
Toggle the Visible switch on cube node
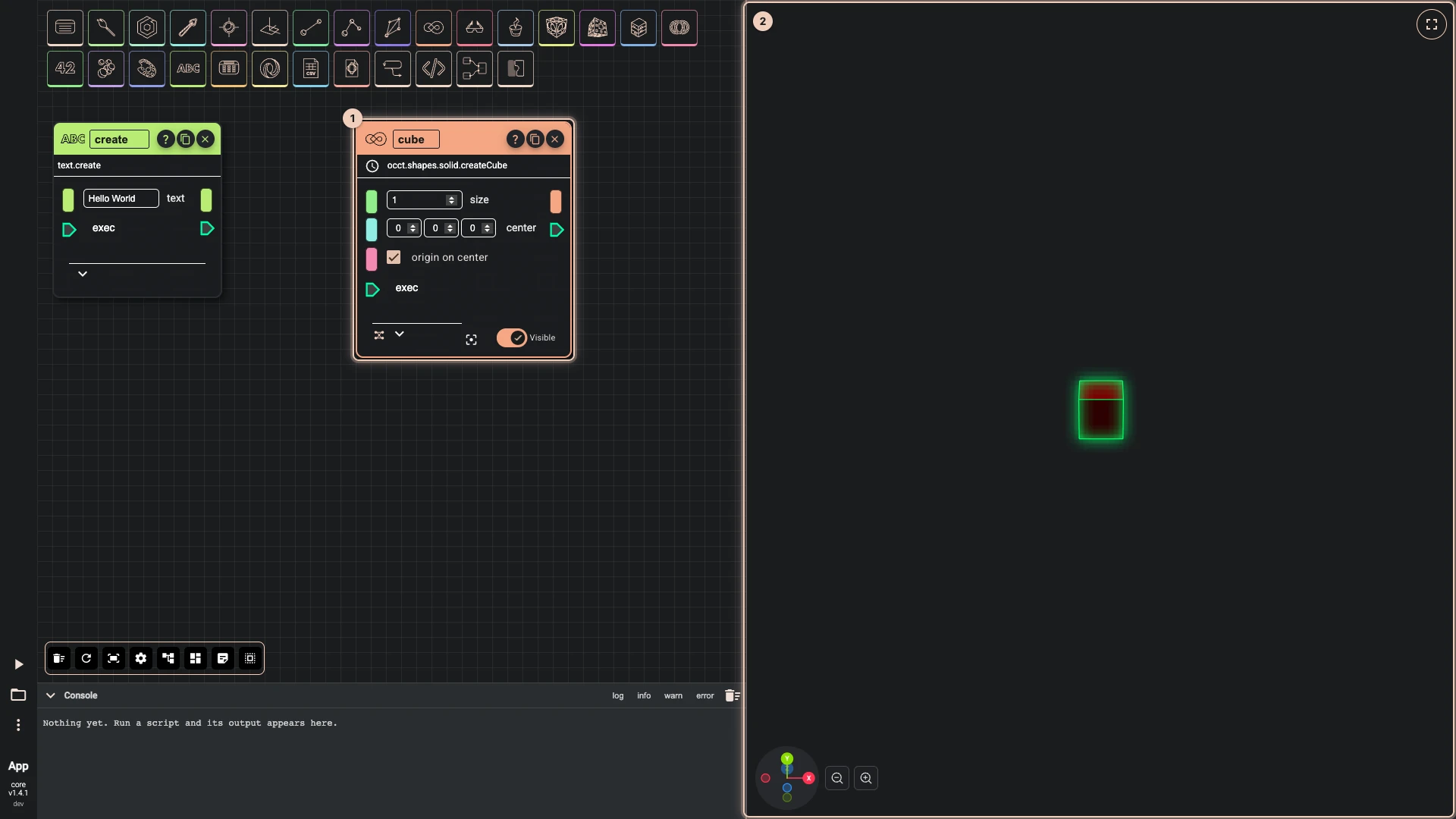coord(512,337)
